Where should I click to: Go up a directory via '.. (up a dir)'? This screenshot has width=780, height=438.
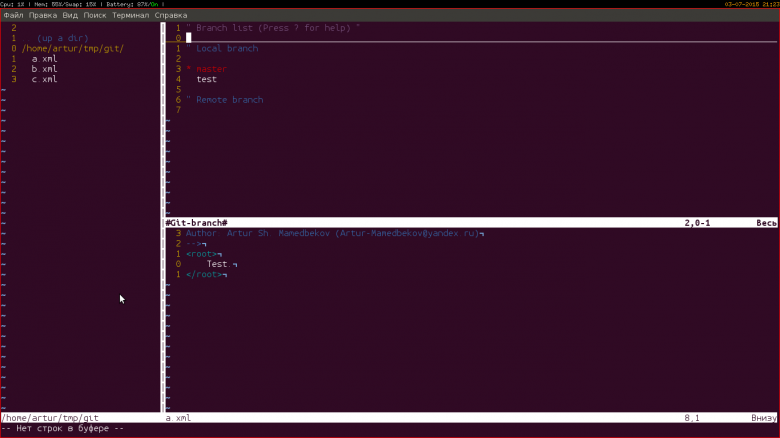tap(55, 38)
